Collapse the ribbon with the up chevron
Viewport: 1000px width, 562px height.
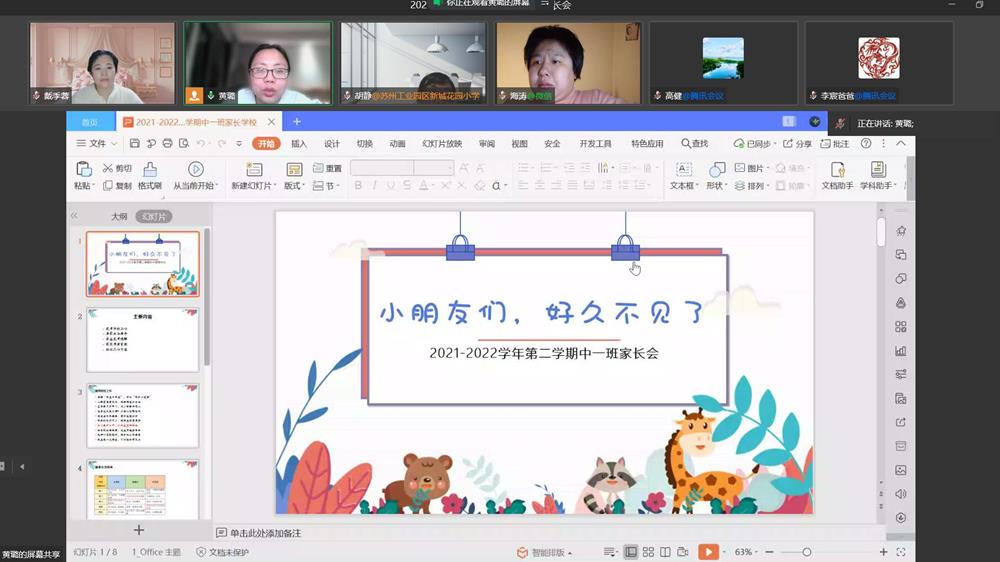coord(901,144)
